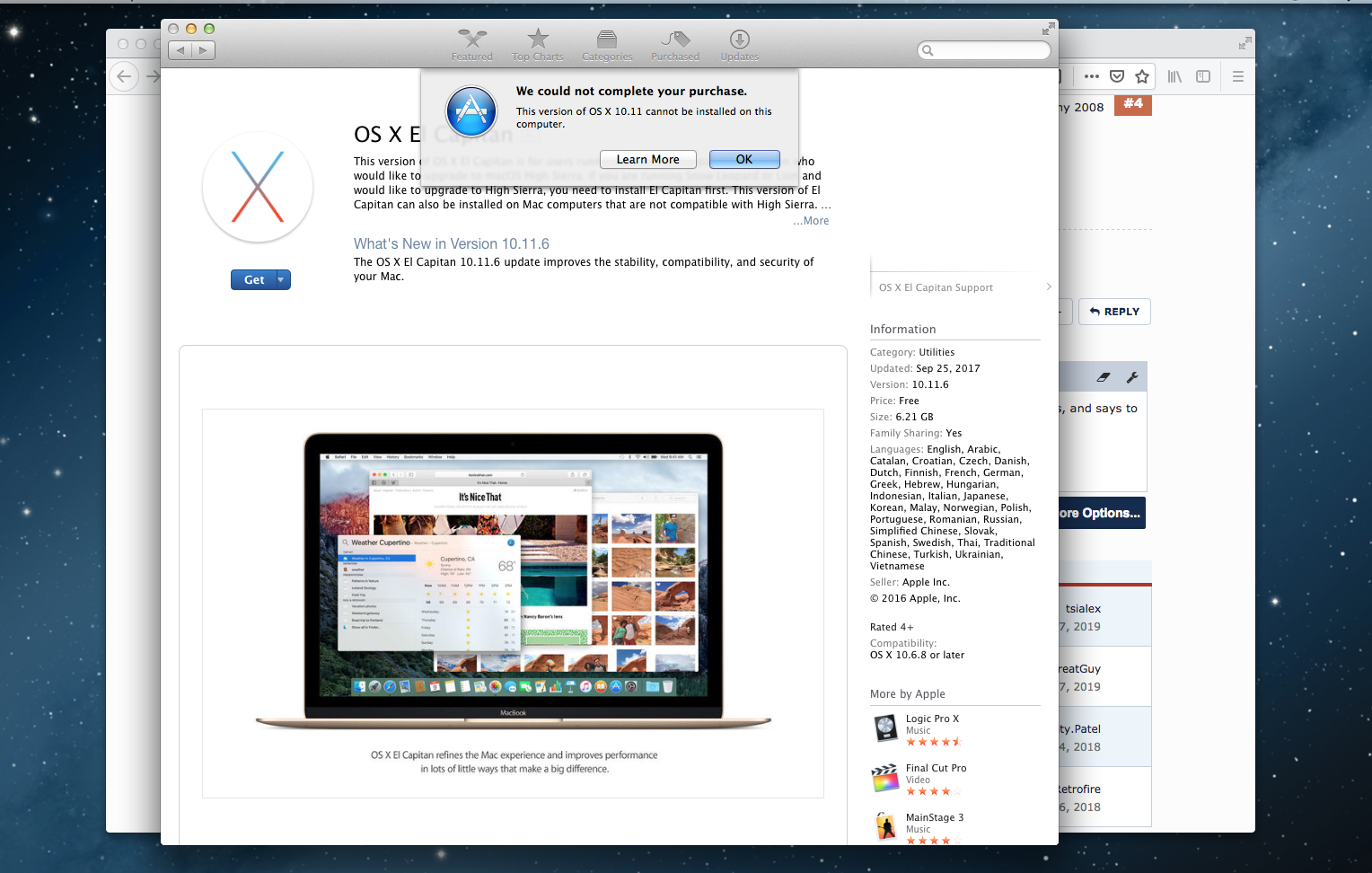Viewport: 1372px width, 873px height.
Task: Click the chevron next to El Capitan Support
Action: pos(1048,287)
